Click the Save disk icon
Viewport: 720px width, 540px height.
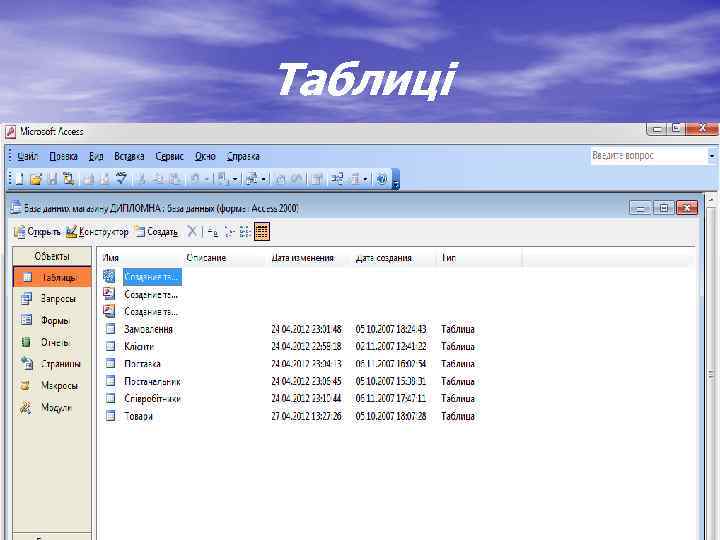pos(52,179)
